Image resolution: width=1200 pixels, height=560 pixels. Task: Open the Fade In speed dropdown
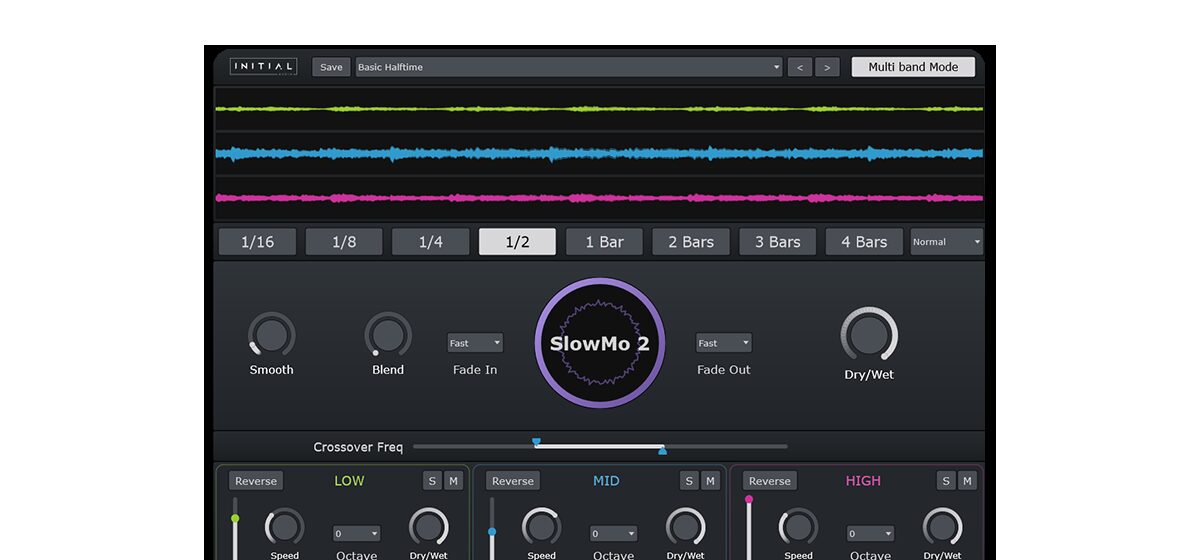tap(475, 343)
